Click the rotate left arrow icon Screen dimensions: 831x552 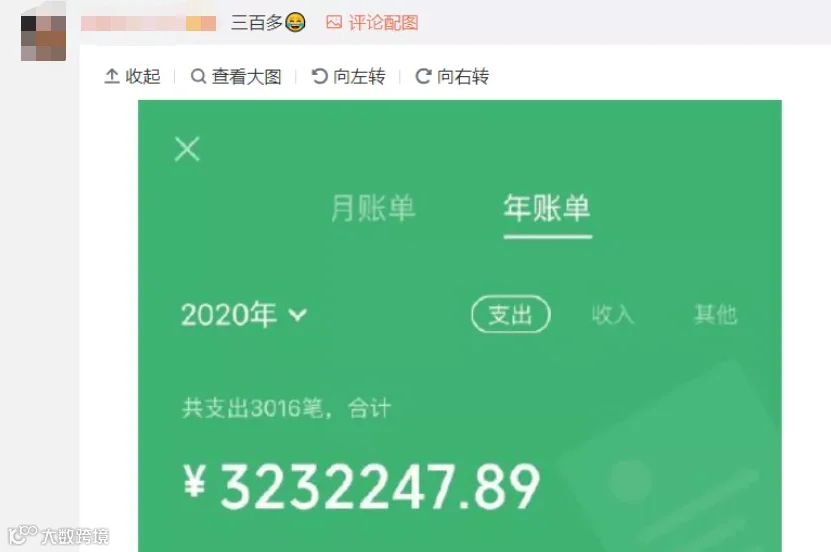coord(319,76)
